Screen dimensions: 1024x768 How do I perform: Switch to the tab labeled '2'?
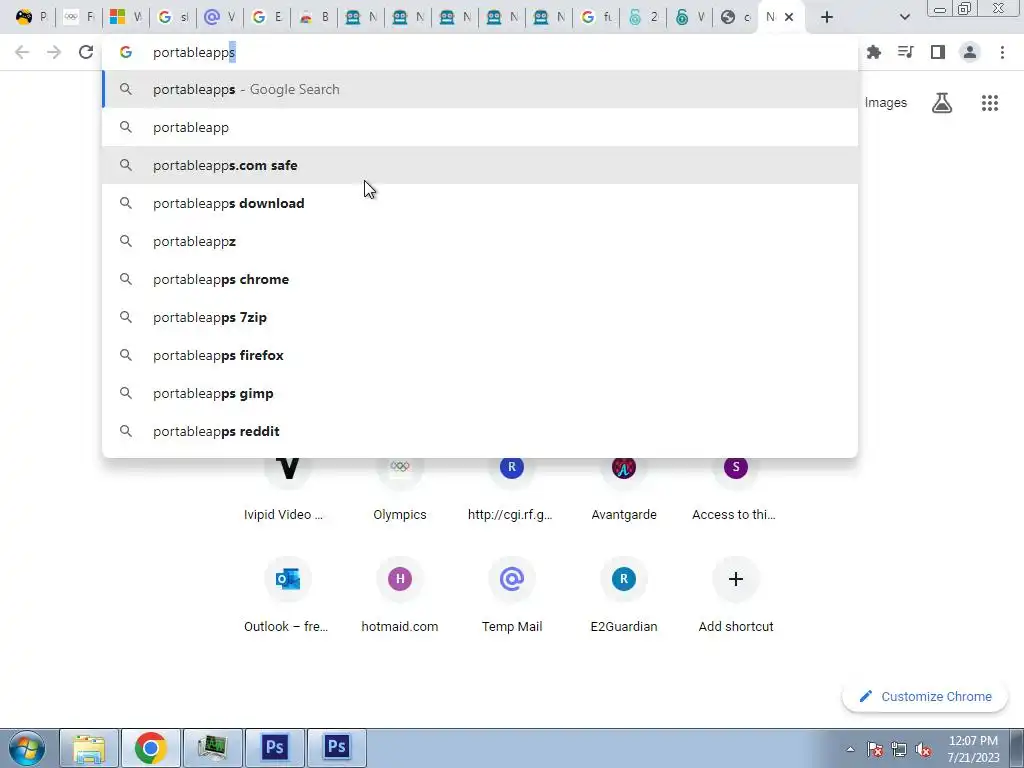click(643, 17)
